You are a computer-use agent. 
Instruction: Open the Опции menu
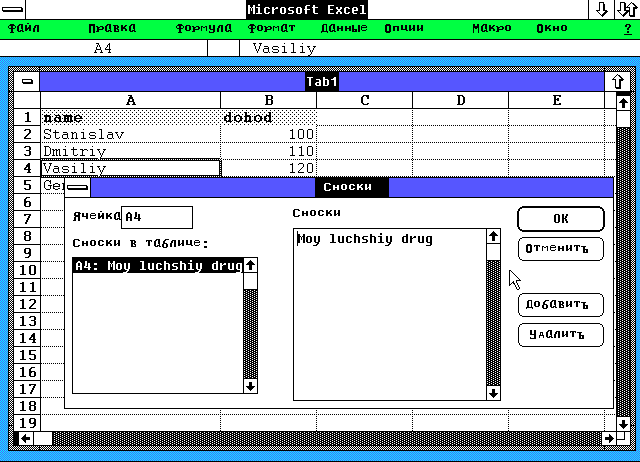click(x=404, y=28)
